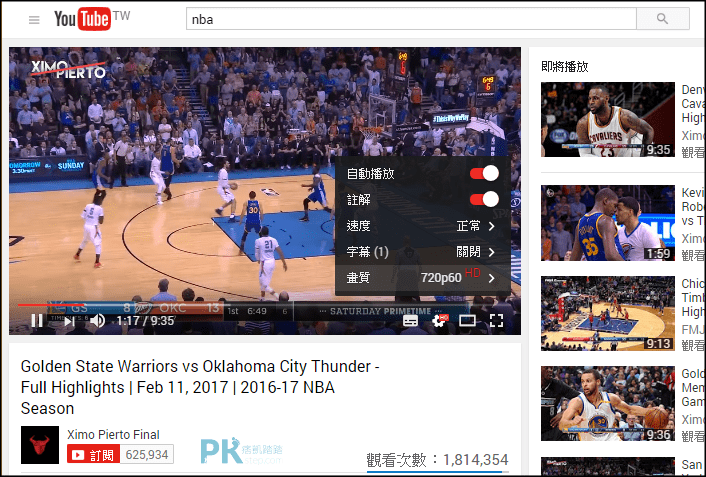Open the 畫質 quality submenu

click(422, 278)
